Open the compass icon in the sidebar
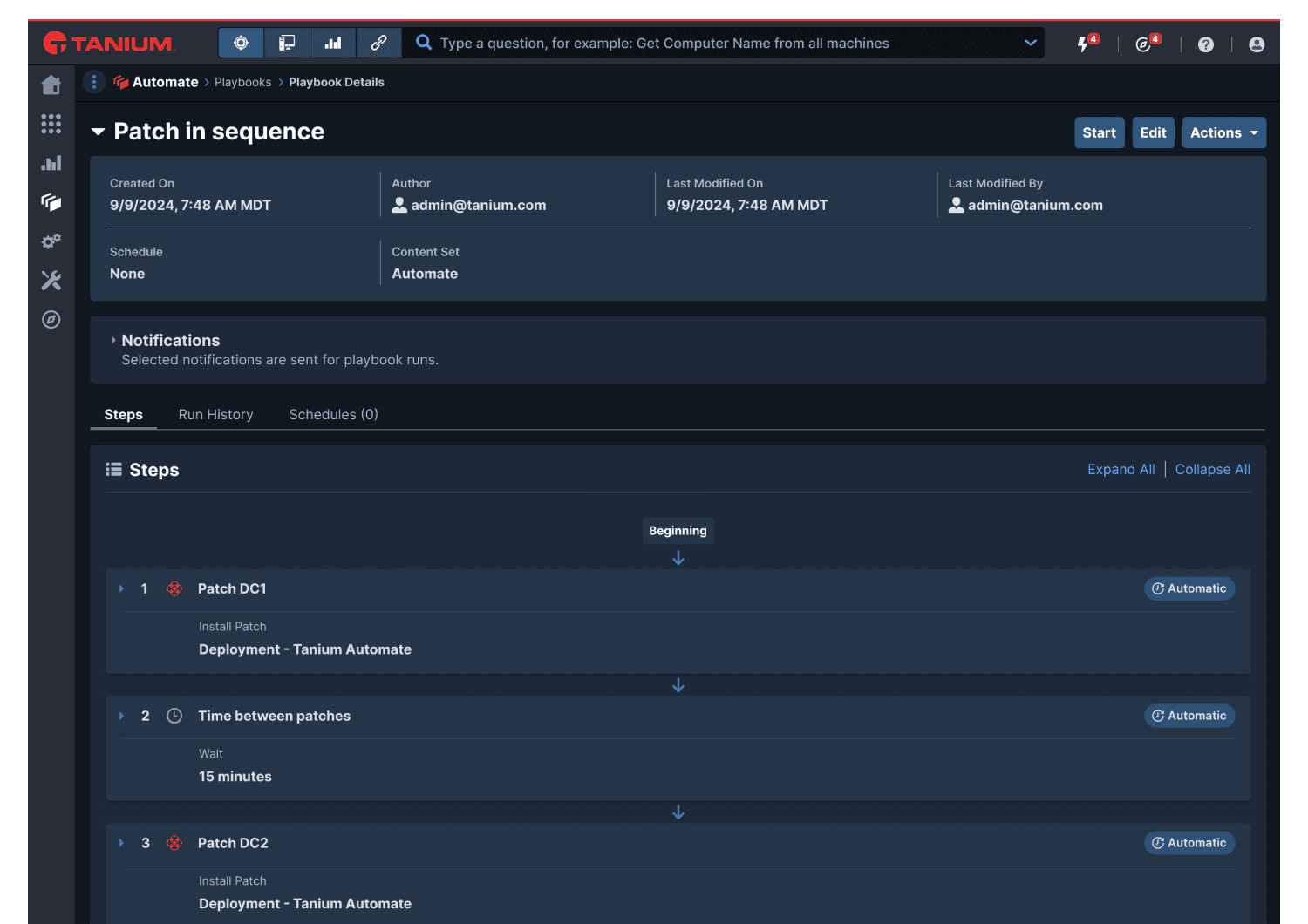This screenshot has width=1308, height=924. pos(51,320)
